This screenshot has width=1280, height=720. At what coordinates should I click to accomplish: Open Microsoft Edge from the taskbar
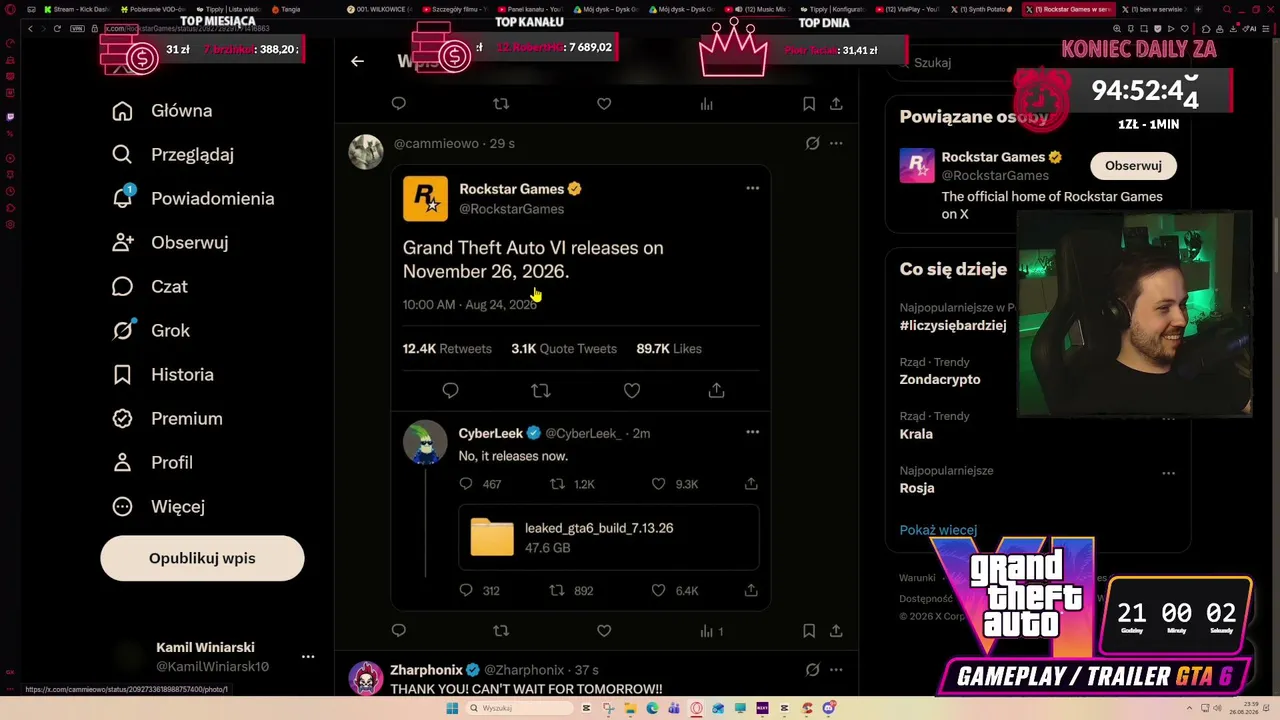(653, 708)
